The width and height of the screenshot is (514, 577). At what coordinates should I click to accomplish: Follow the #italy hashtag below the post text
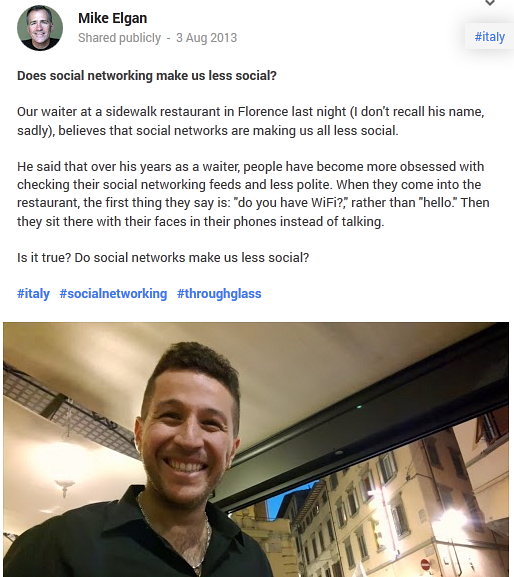pyautogui.click(x=33, y=294)
